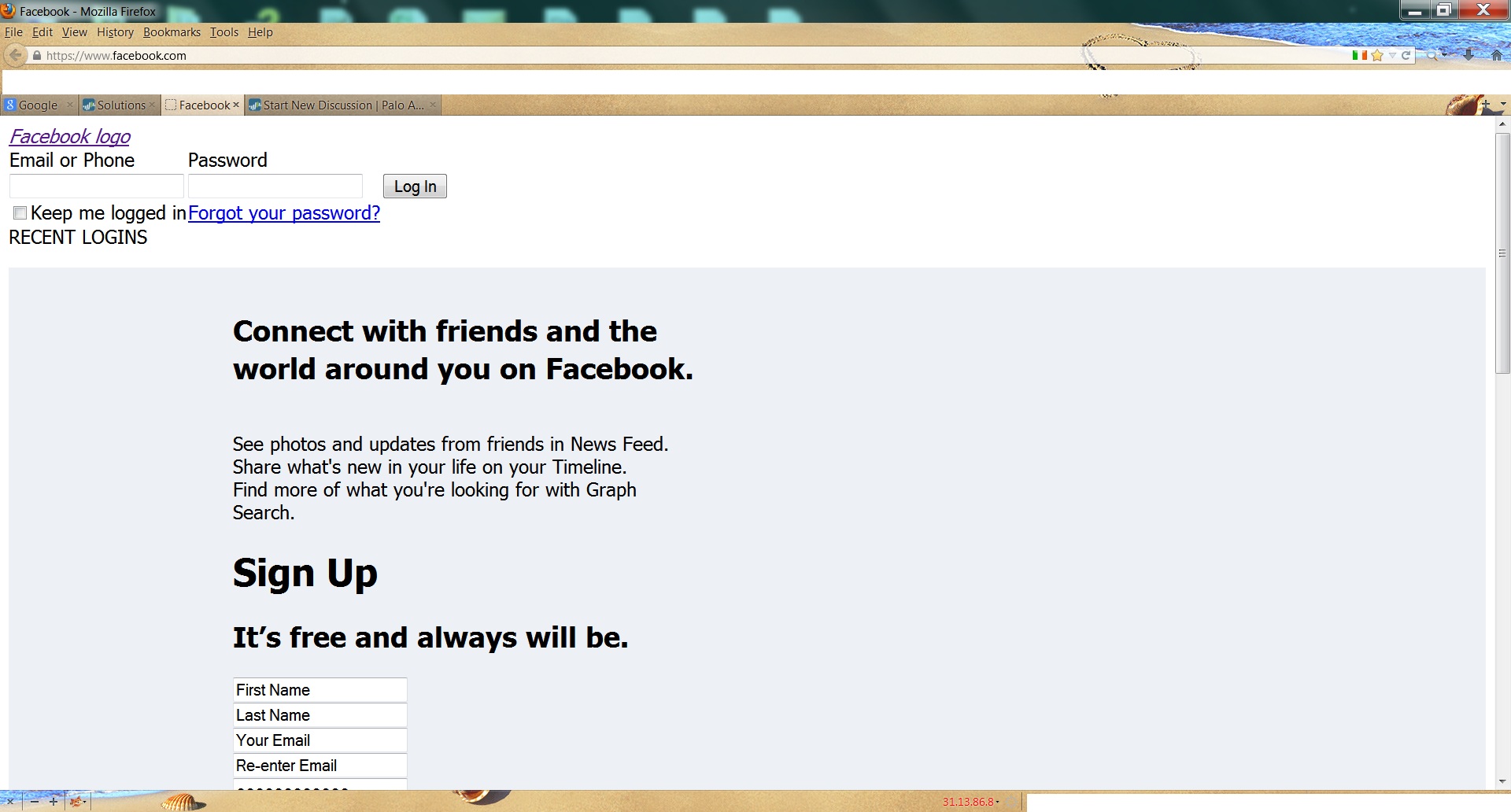Open the Forgot your password link
This screenshot has width=1511, height=812.
(x=284, y=213)
